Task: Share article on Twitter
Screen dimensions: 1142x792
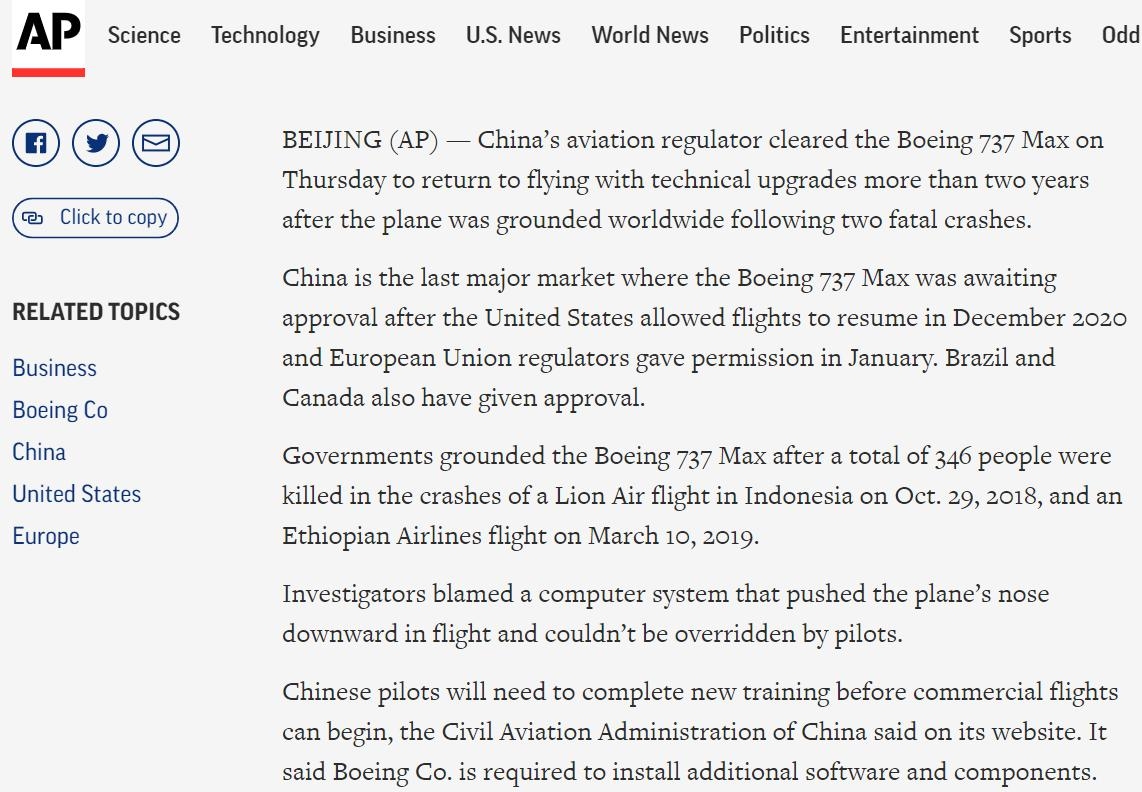Action: click(96, 143)
